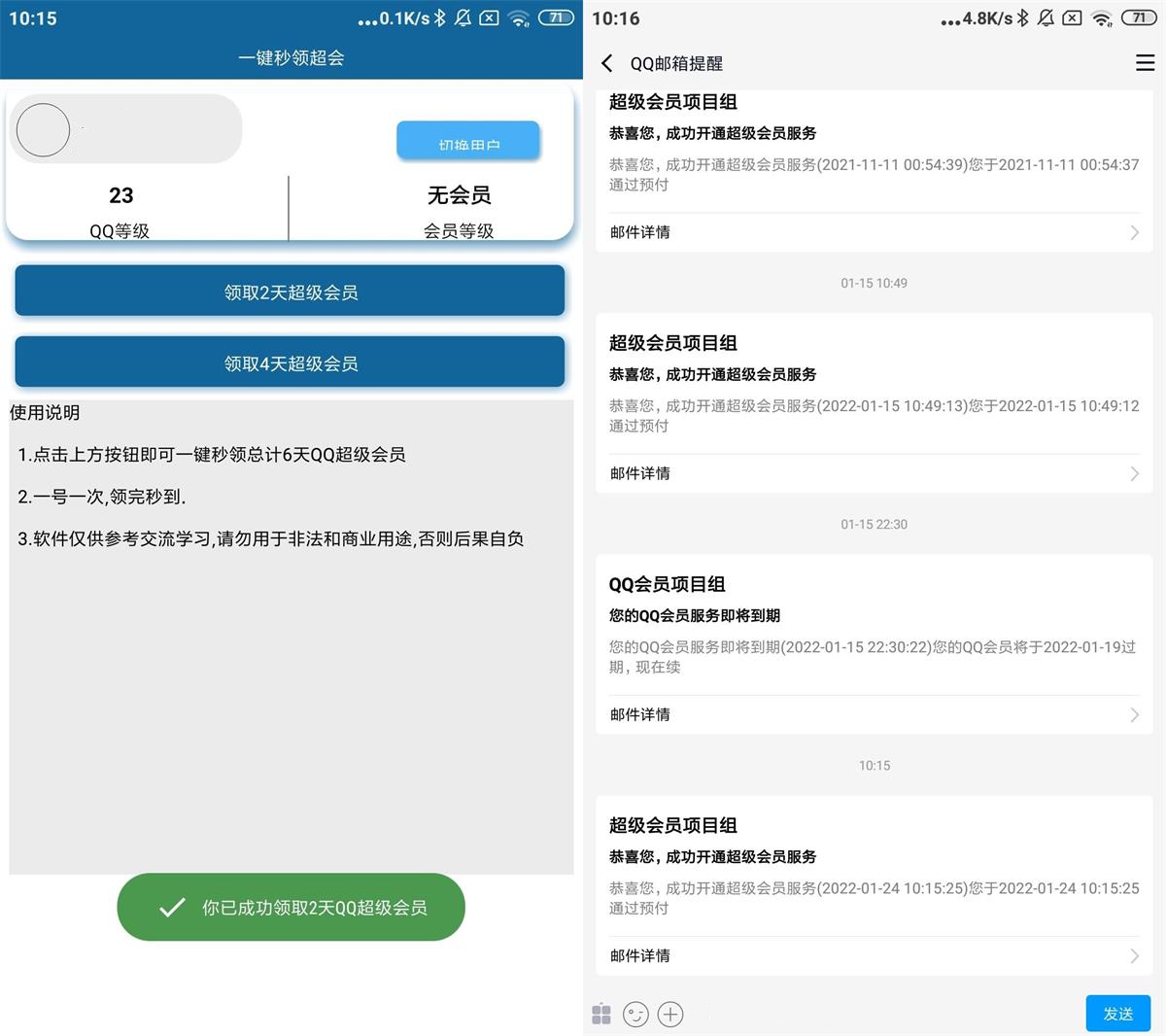Open 邮件详情 for the 2021-11-11 message
The image size is (1166, 1036).
point(874,232)
